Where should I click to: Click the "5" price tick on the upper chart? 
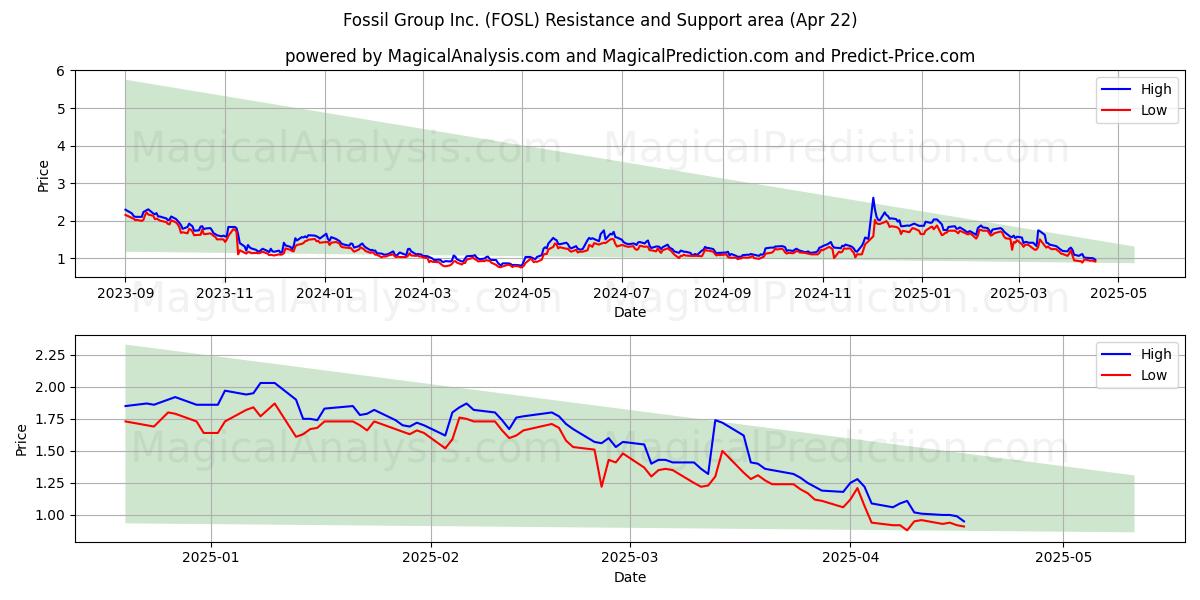tap(61, 108)
